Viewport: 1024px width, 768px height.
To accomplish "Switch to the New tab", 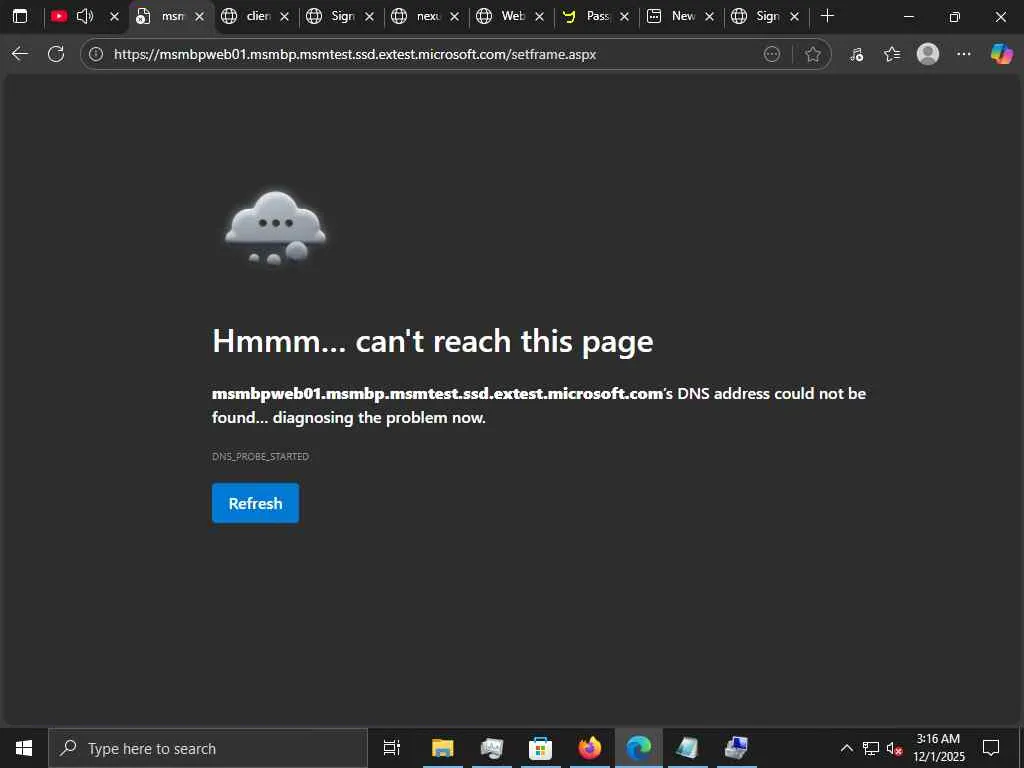I will pyautogui.click(x=671, y=16).
